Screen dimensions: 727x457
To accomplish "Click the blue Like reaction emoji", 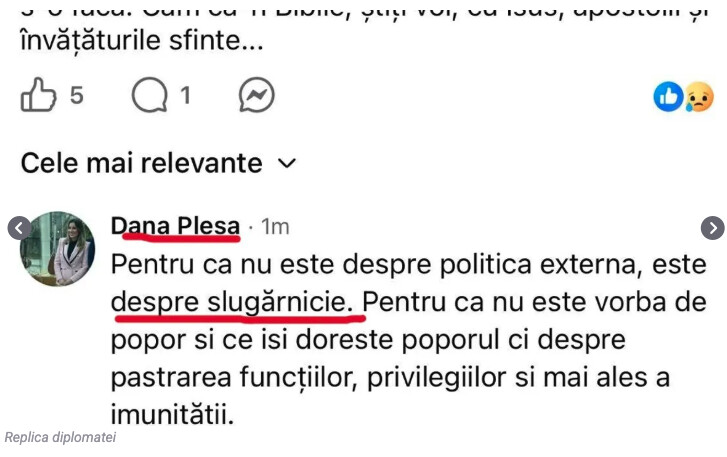I will [x=667, y=96].
